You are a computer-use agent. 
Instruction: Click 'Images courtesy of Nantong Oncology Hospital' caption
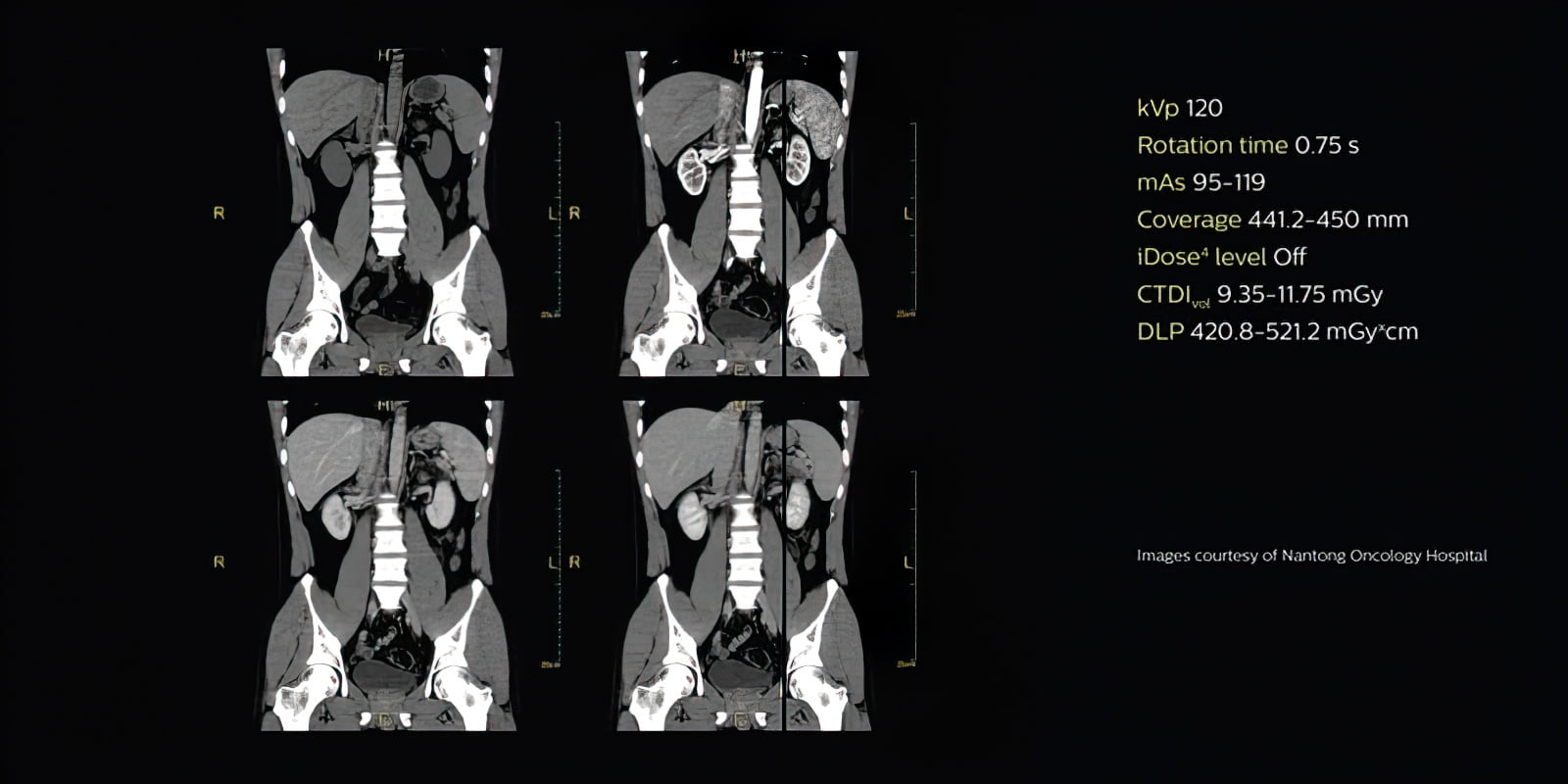tap(1311, 556)
